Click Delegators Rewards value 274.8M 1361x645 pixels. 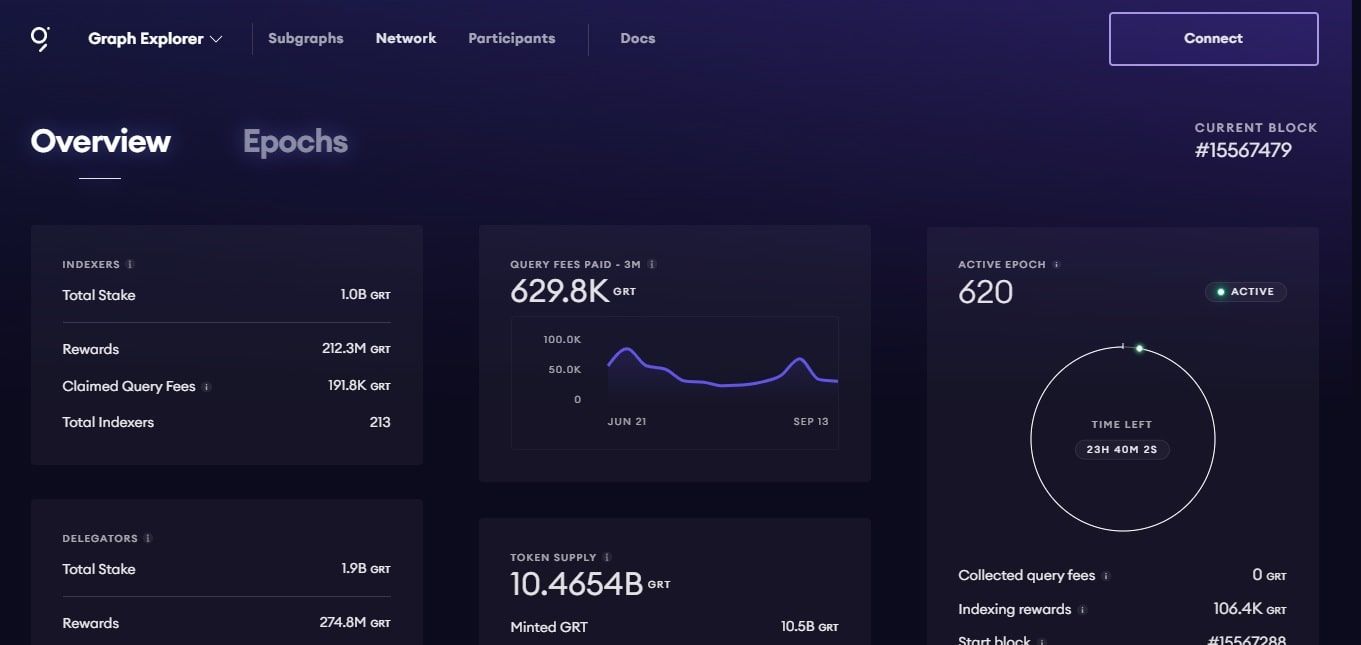click(x=355, y=623)
